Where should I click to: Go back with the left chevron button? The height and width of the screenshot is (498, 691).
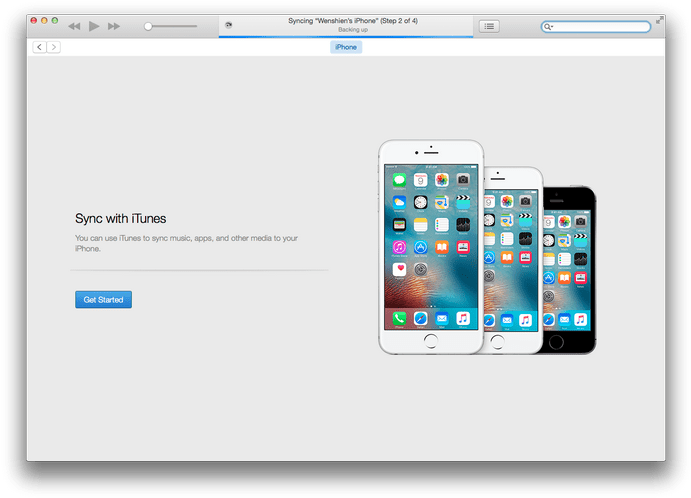[x=39, y=47]
